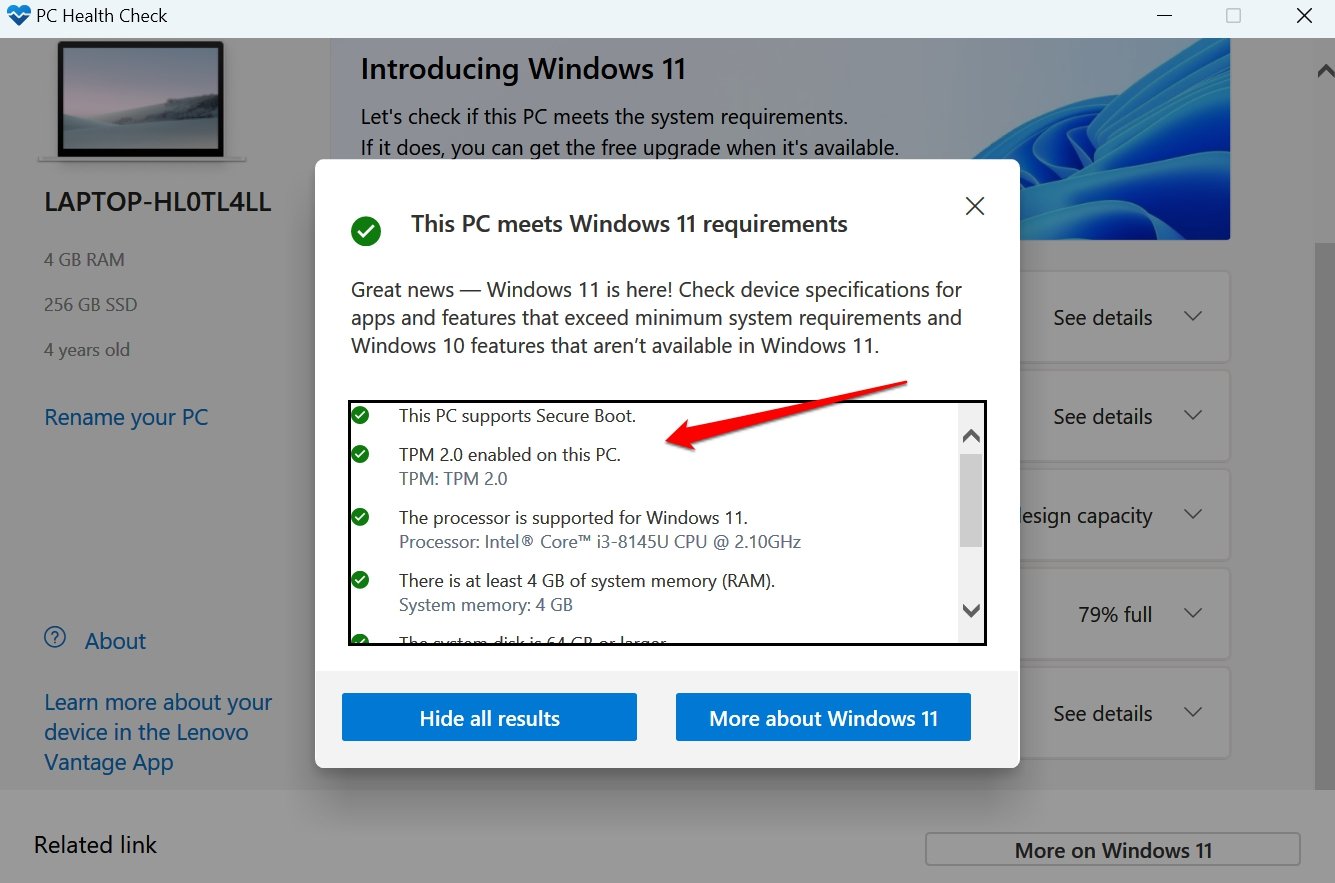
Task: Click the '4 GB RAM' spec text
Action: pyautogui.click(x=84, y=260)
